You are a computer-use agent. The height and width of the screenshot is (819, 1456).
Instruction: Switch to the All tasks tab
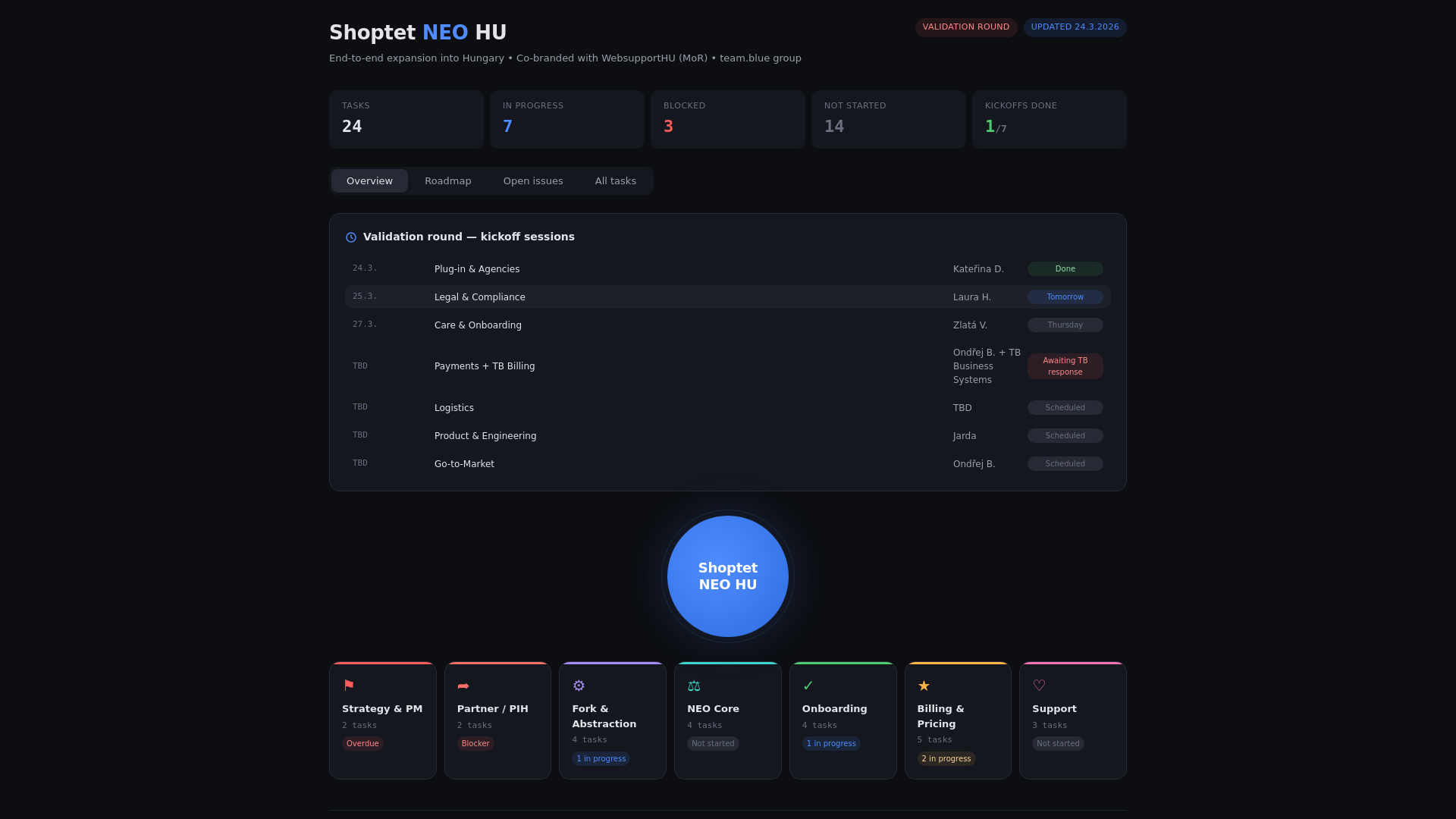[x=616, y=181]
